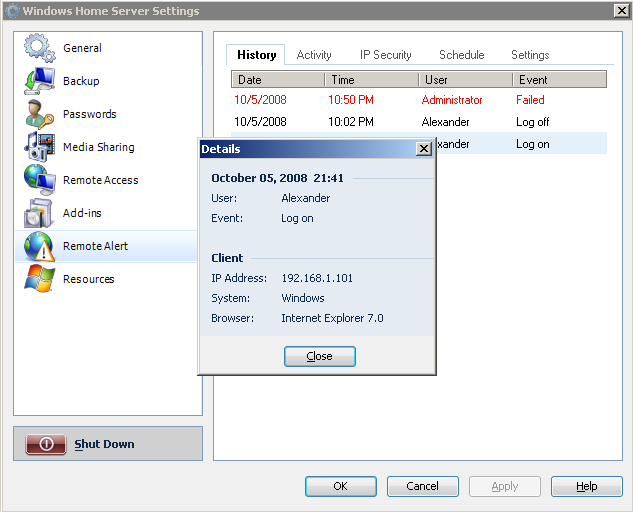Click the red Failed event cell

(x=530, y=100)
